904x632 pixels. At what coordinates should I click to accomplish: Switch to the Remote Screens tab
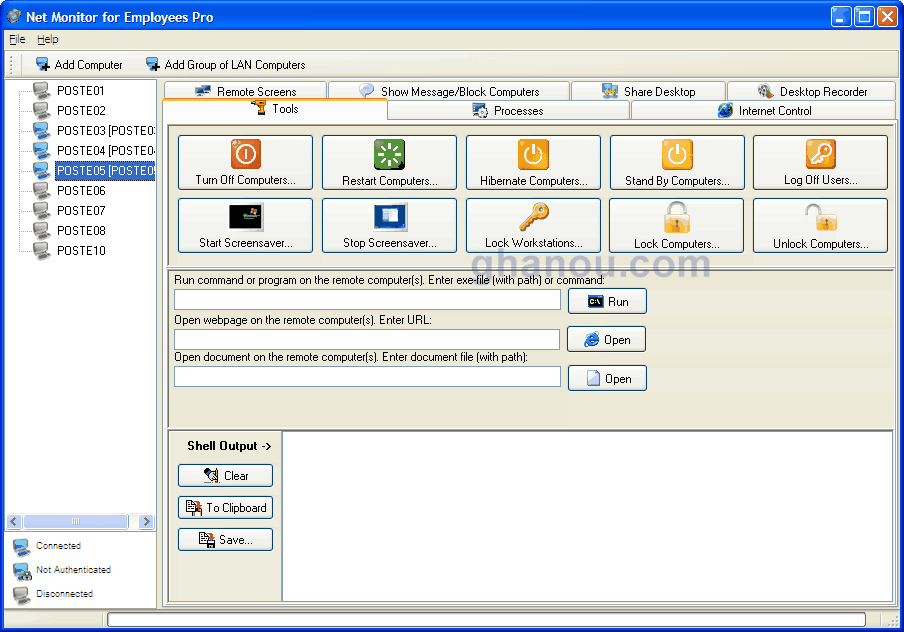(246, 91)
